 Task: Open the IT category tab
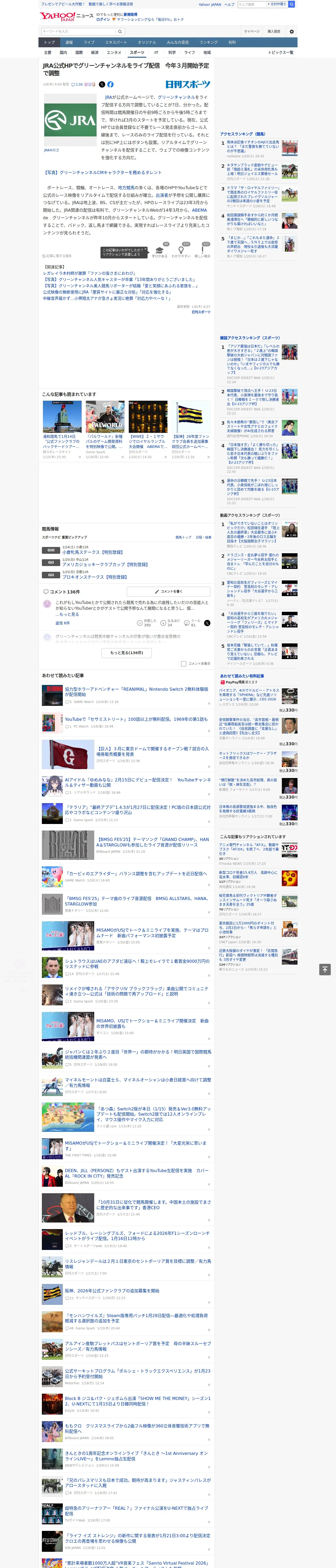pyautogui.click(x=156, y=52)
